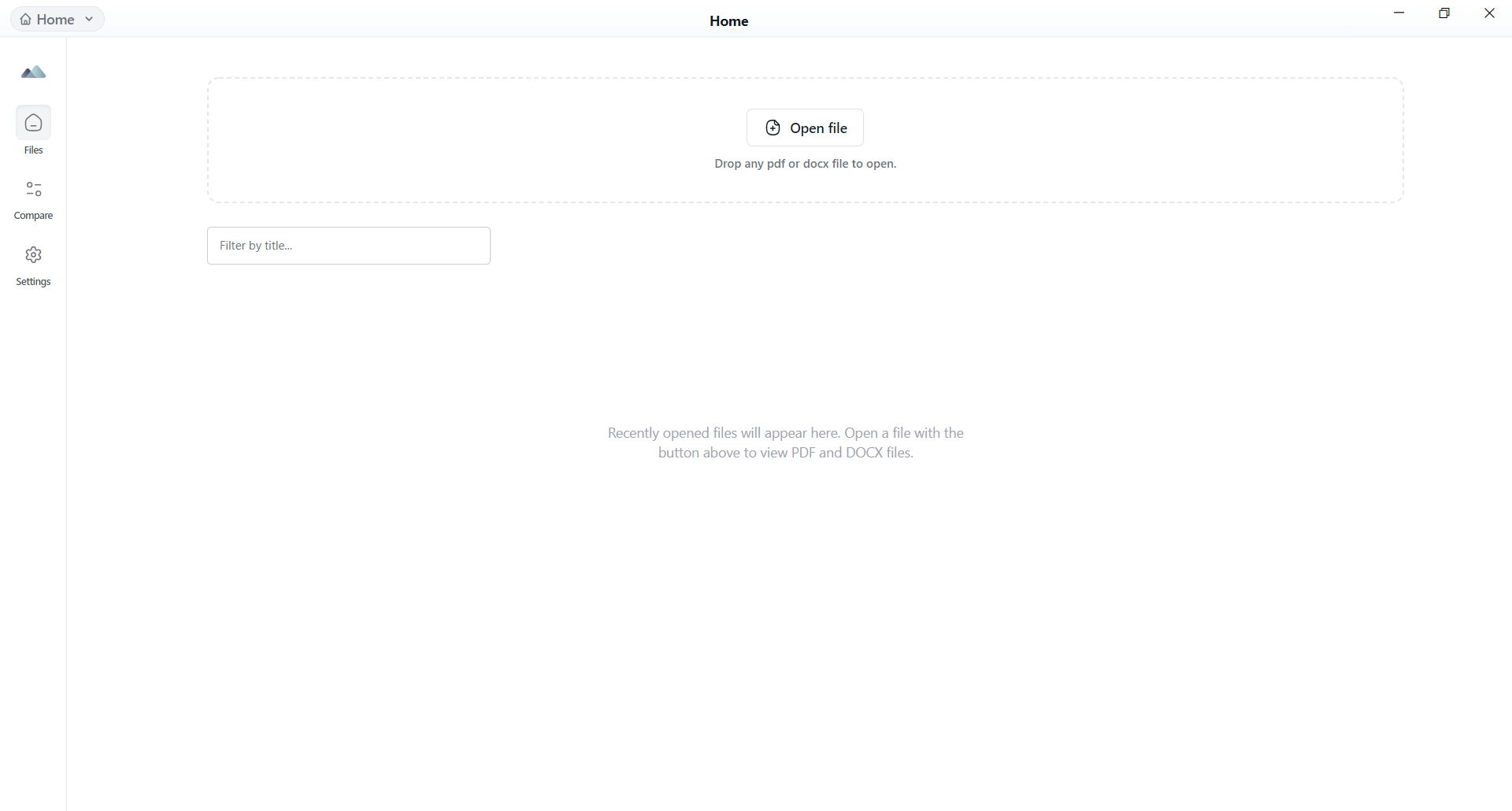Open the Compare tool in the sidebar

coord(33,200)
